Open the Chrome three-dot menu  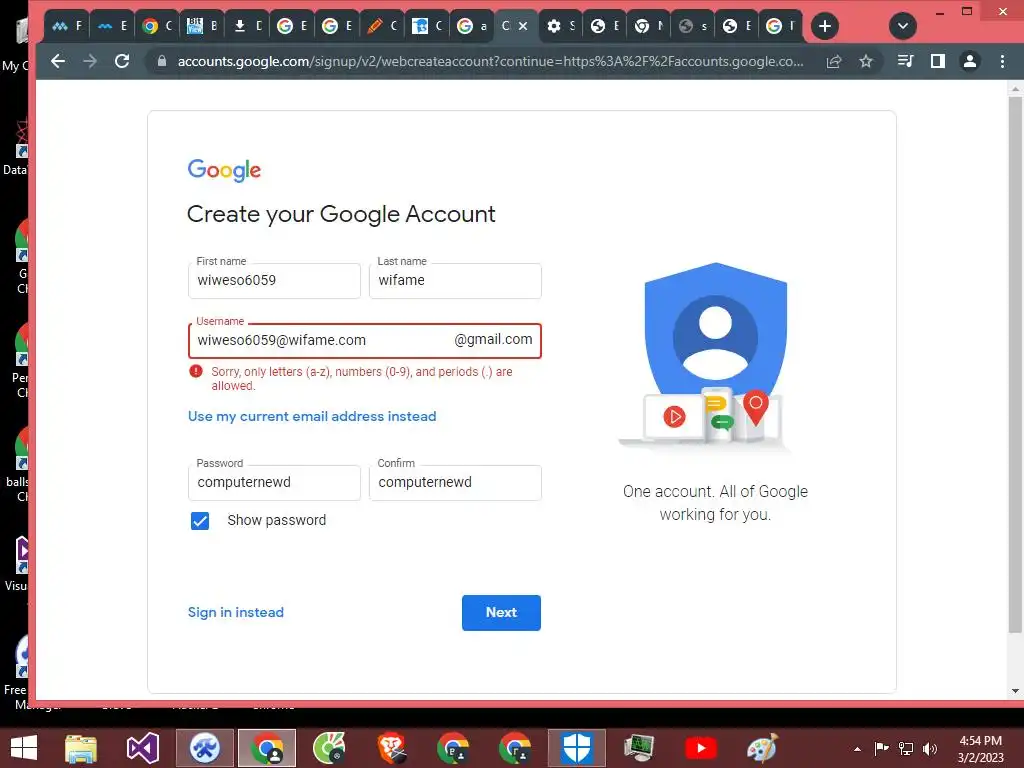[1002, 61]
